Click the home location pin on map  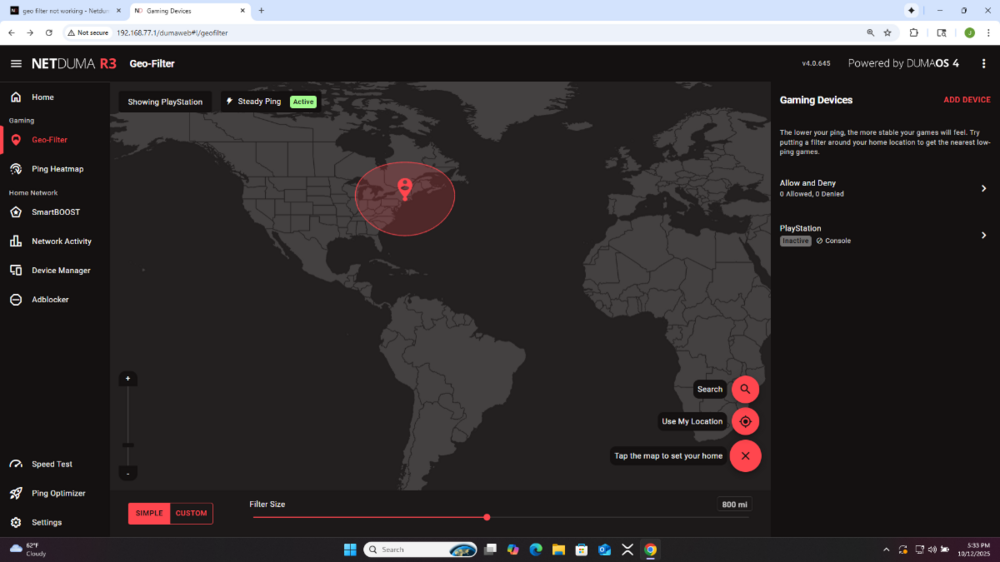pos(404,188)
